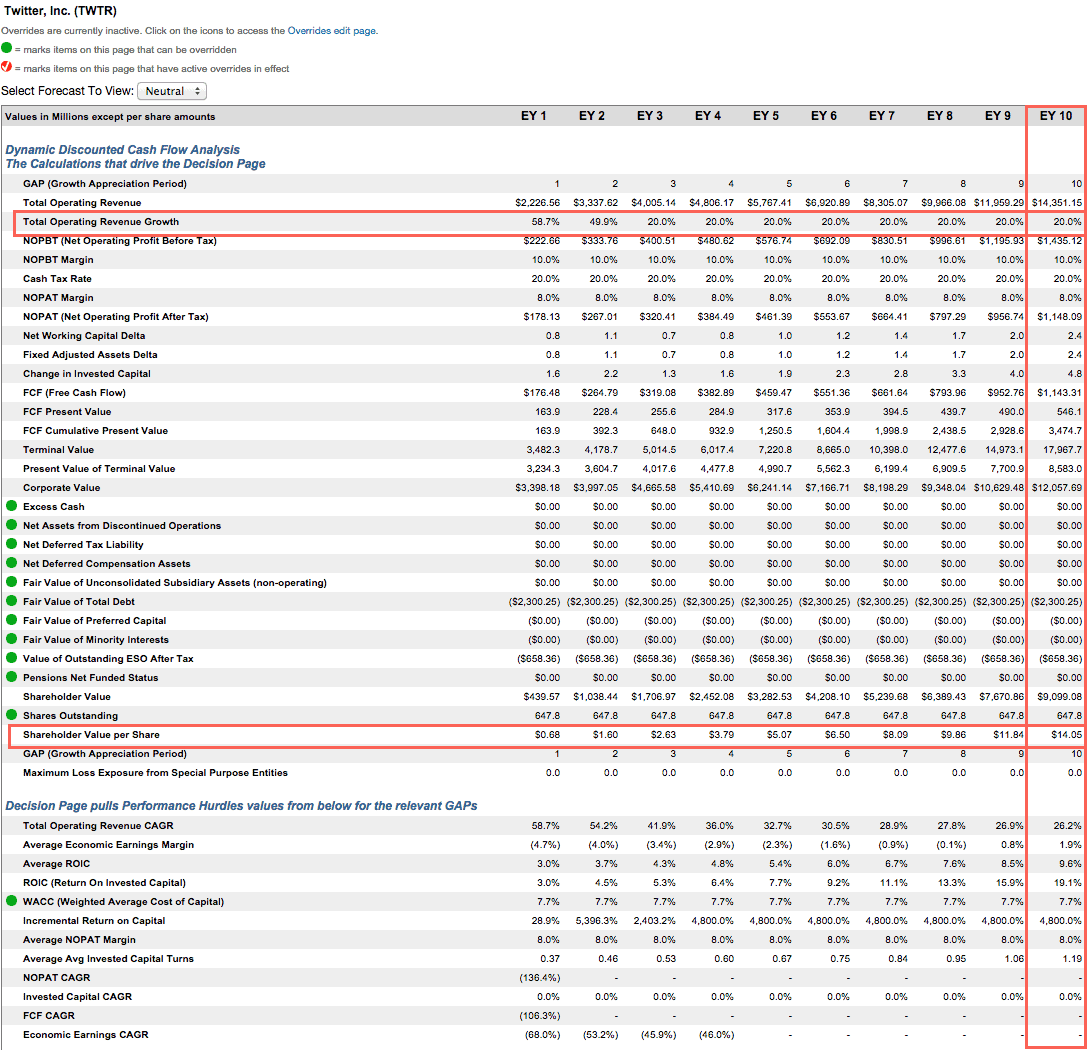1087x1050 pixels.
Task: Click the 'NOPBT Margin' row label
Action: point(58,259)
